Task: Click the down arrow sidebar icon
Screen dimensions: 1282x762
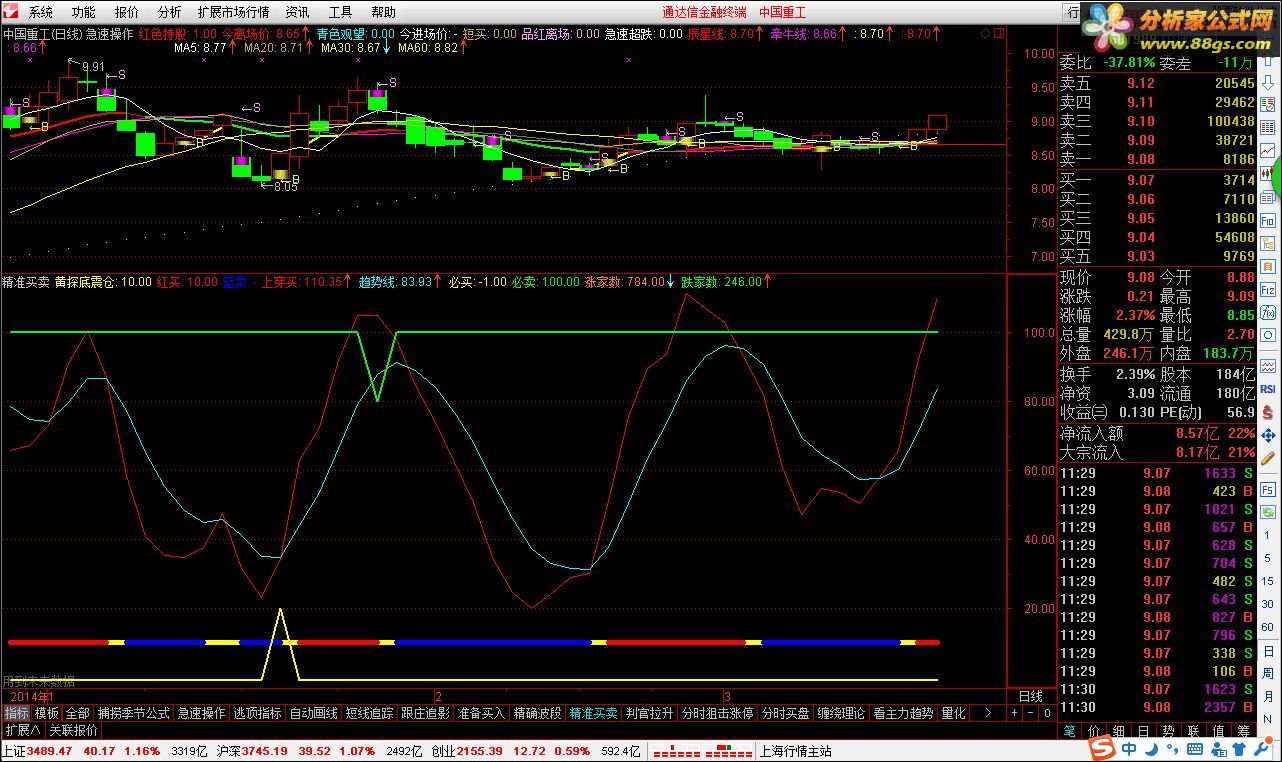Action: [x=1268, y=82]
